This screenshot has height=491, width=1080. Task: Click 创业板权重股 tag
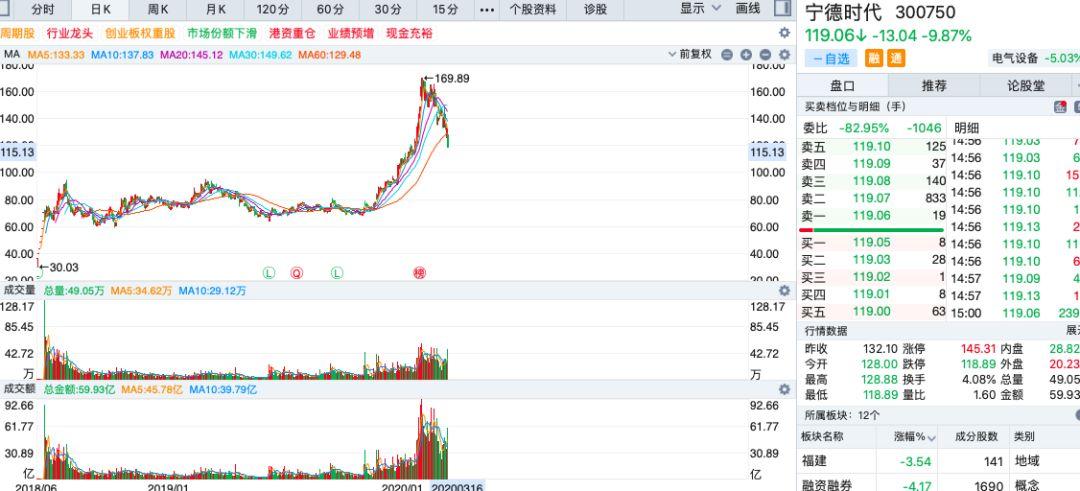tap(140, 33)
